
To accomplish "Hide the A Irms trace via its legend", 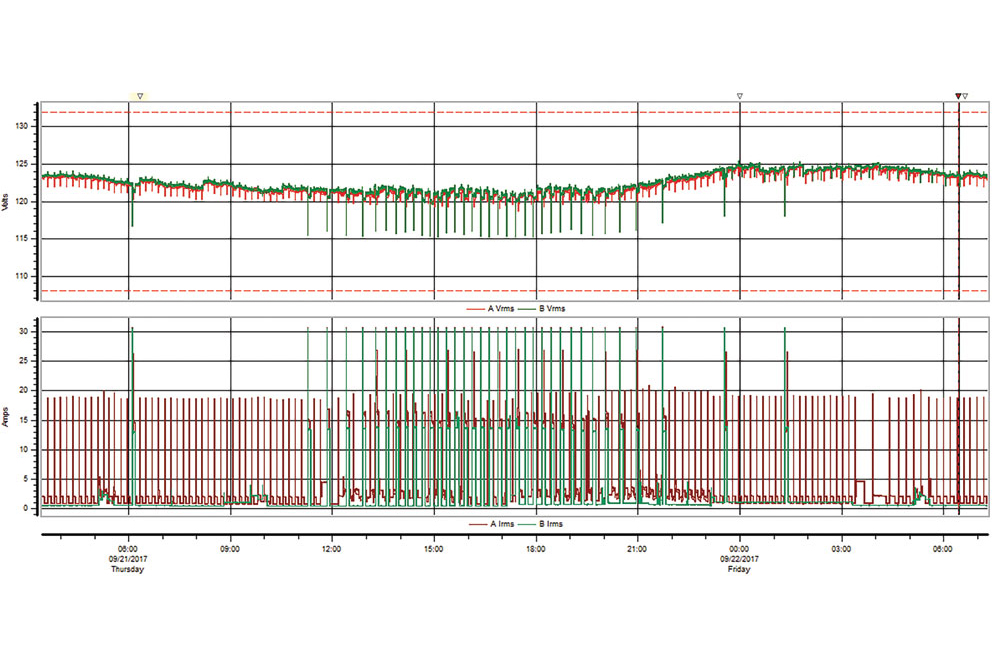I will (x=501, y=523).
